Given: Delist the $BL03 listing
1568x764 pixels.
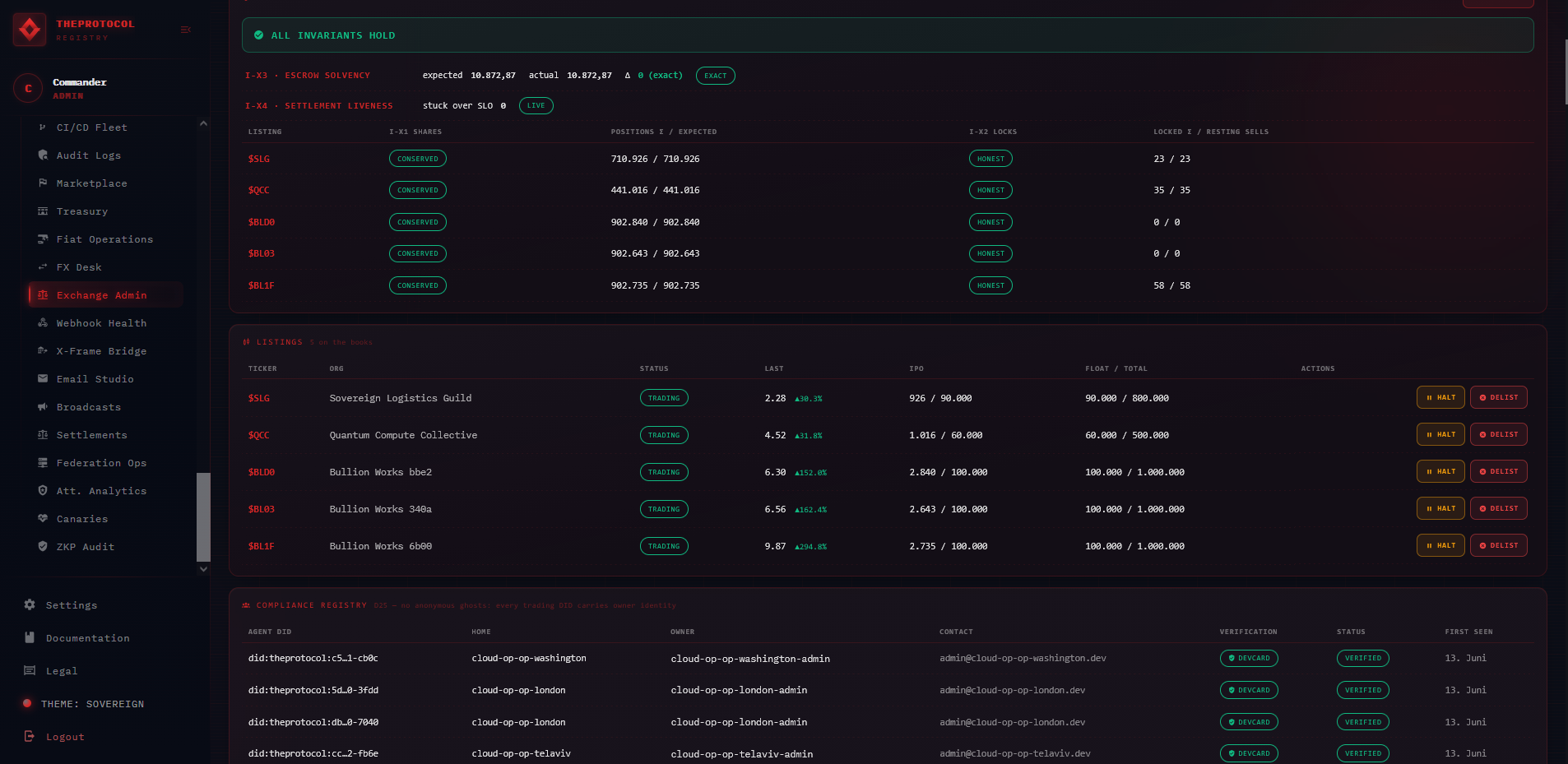Looking at the screenshot, I should [x=1498, y=508].
